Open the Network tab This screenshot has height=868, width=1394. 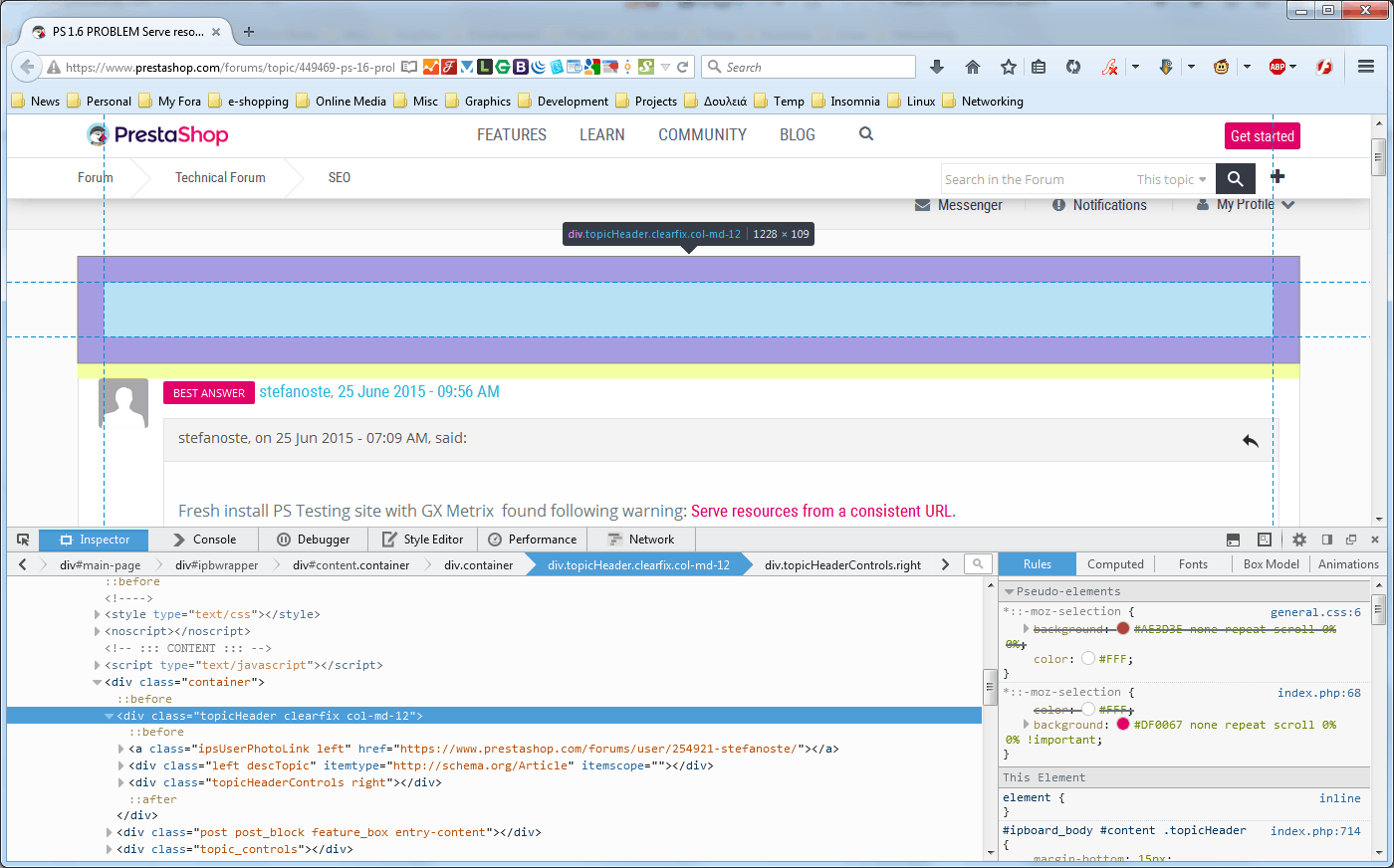coord(641,540)
